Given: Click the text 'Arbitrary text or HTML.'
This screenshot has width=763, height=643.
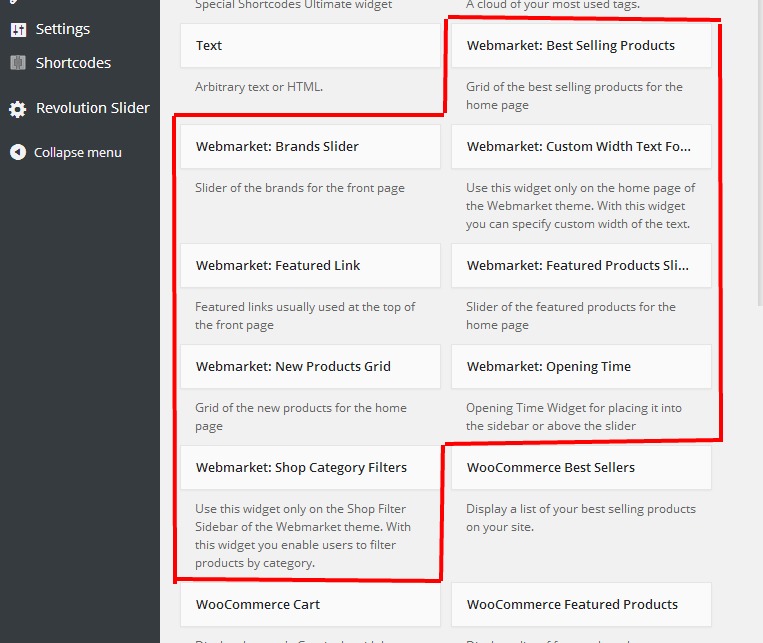Looking at the screenshot, I should (259, 87).
